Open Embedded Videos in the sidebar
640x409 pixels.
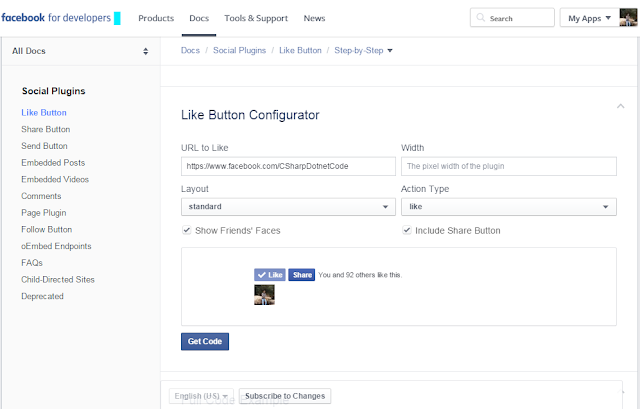pos(55,180)
